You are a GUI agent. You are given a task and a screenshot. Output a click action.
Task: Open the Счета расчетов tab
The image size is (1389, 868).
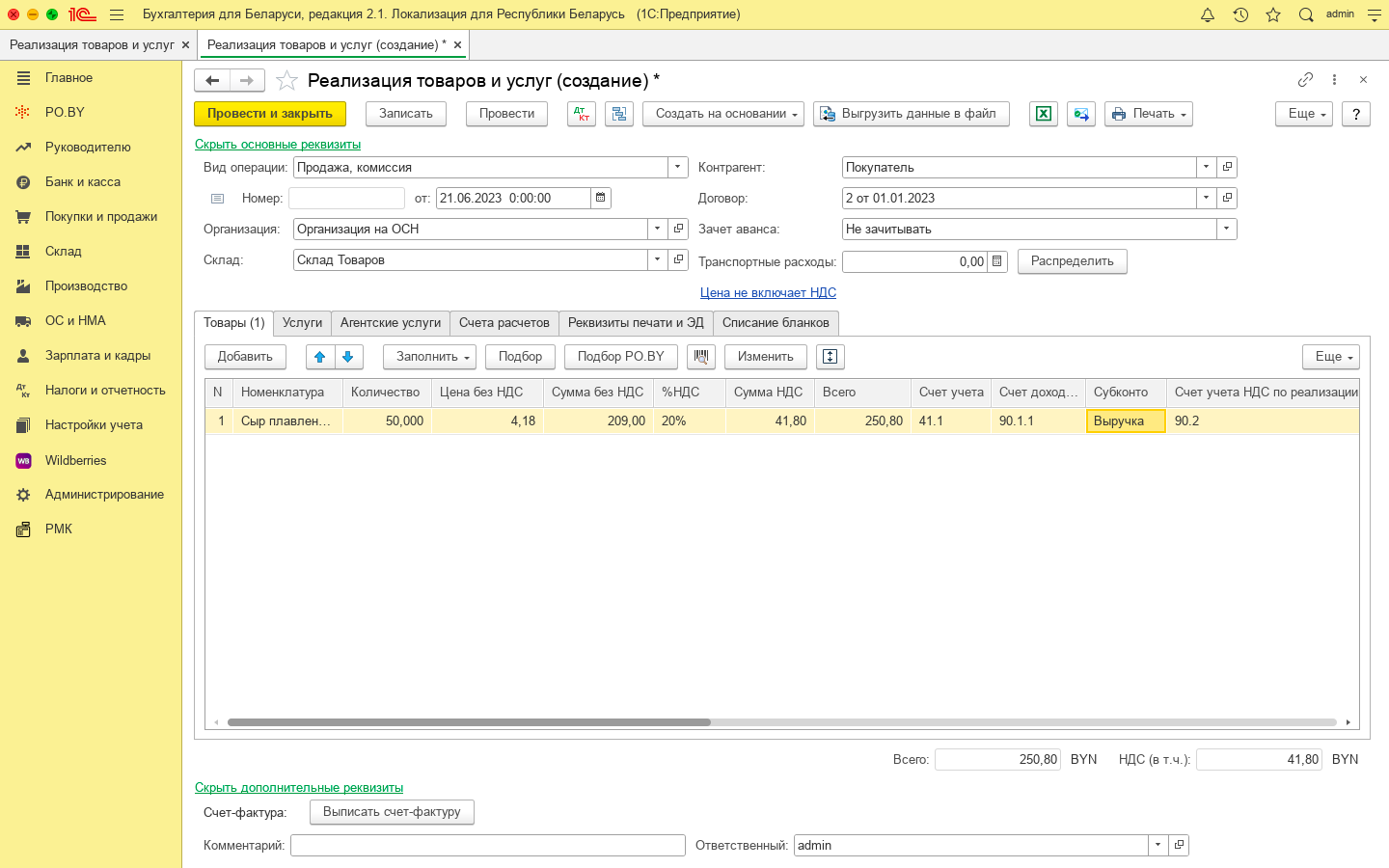504,323
